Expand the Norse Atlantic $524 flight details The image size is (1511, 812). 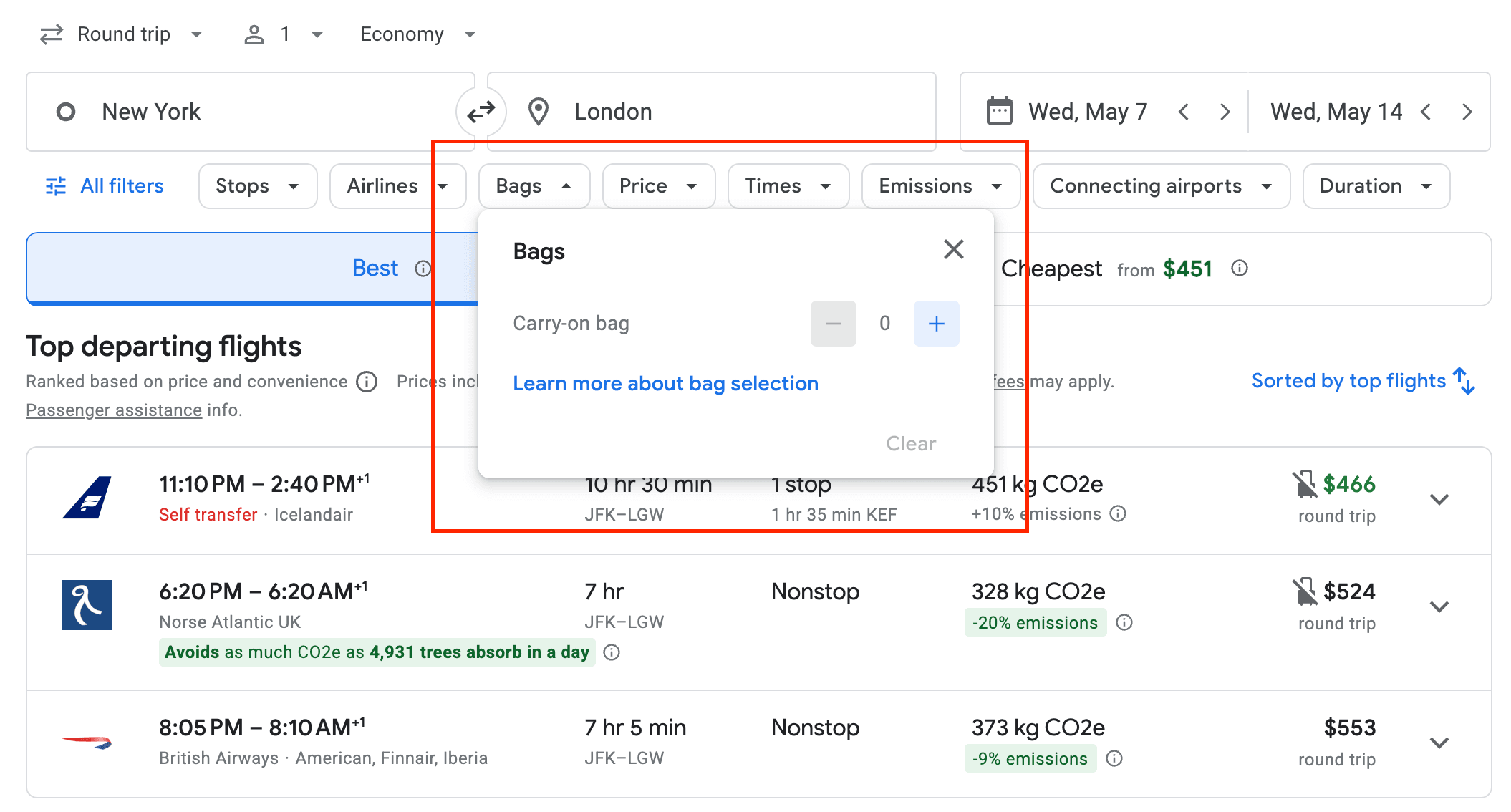(x=1439, y=606)
